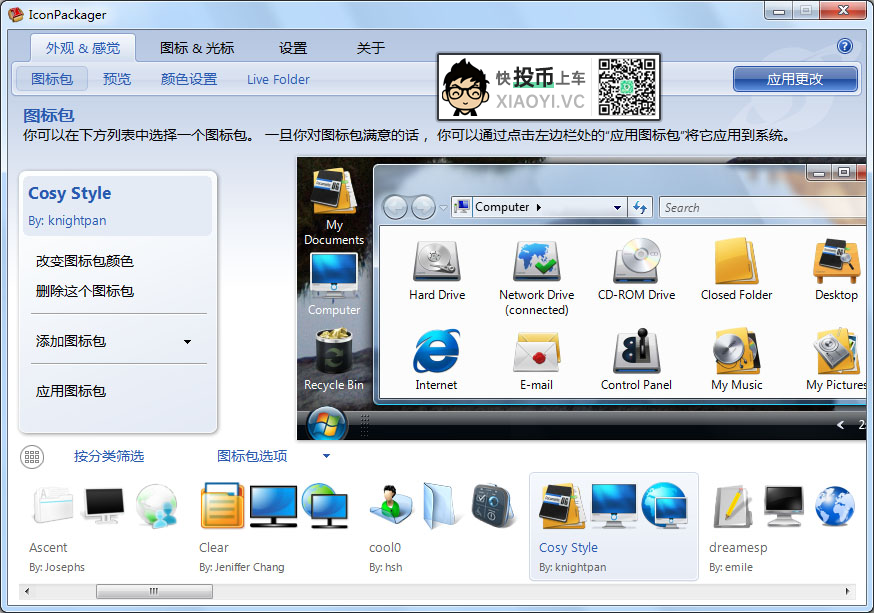
Task: Choose dreamesp blue globe icon
Action: pyautogui.click(x=834, y=506)
